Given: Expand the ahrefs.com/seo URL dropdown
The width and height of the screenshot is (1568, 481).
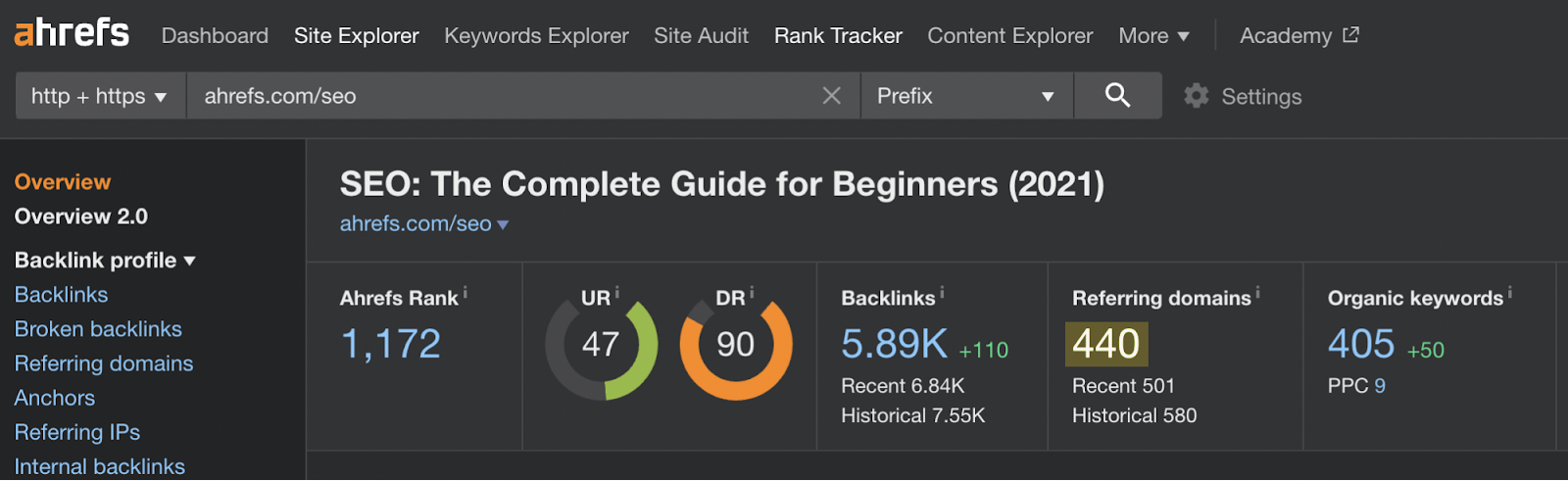Looking at the screenshot, I should 503,224.
